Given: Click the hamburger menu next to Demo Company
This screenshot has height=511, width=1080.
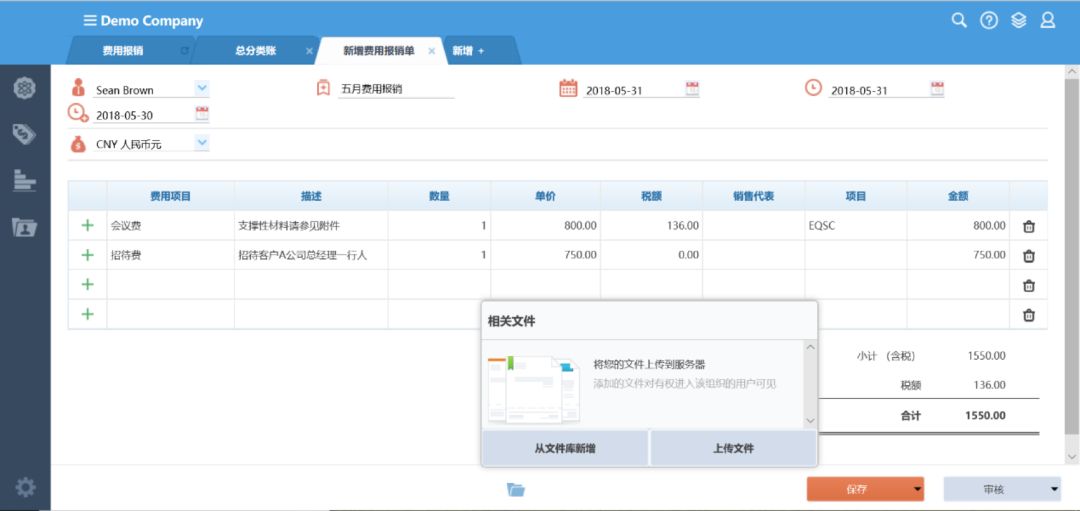Looking at the screenshot, I should pyautogui.click(x=90, y=20).
